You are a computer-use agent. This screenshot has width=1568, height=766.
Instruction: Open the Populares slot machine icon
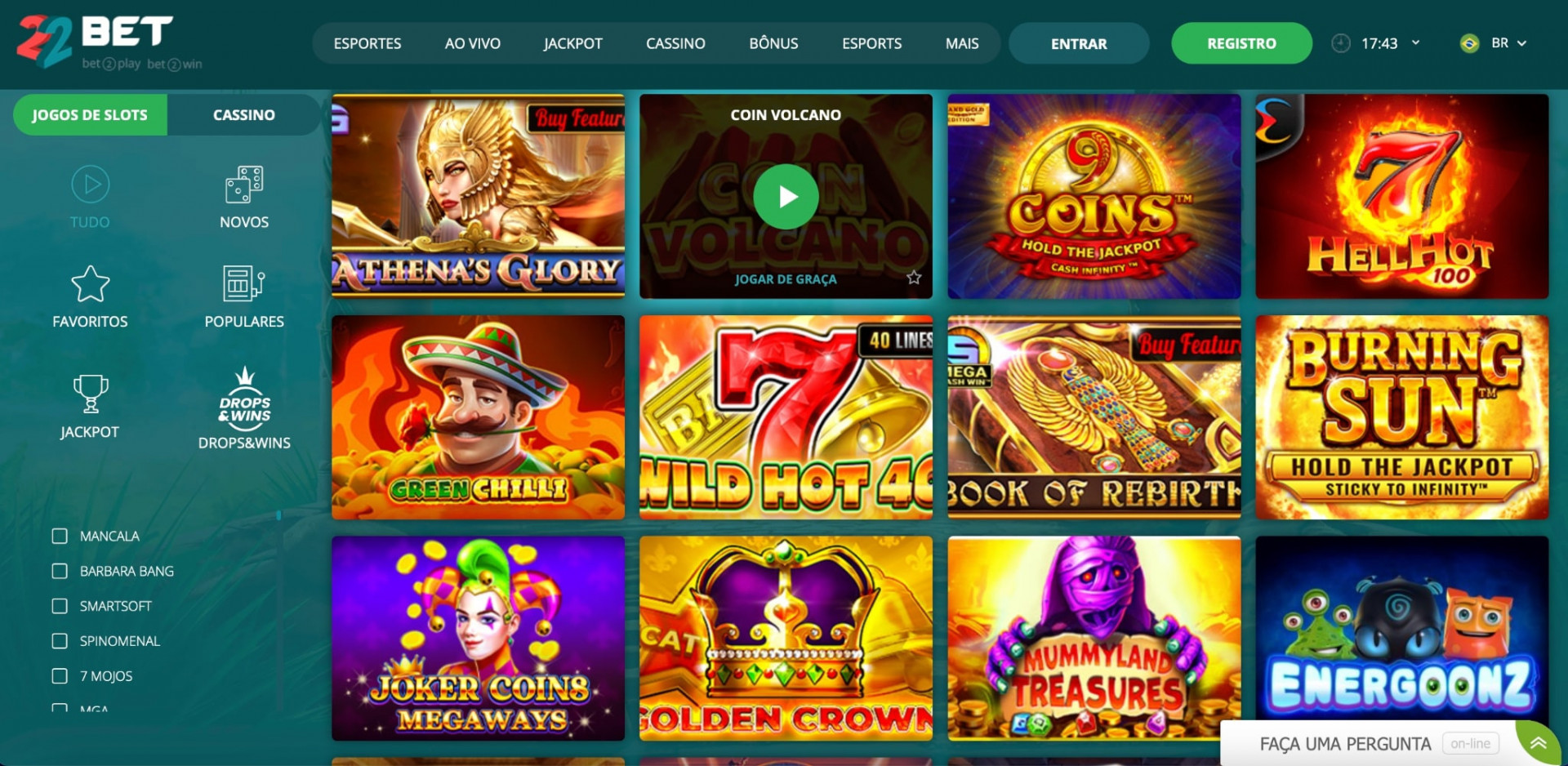coord(244,284)
